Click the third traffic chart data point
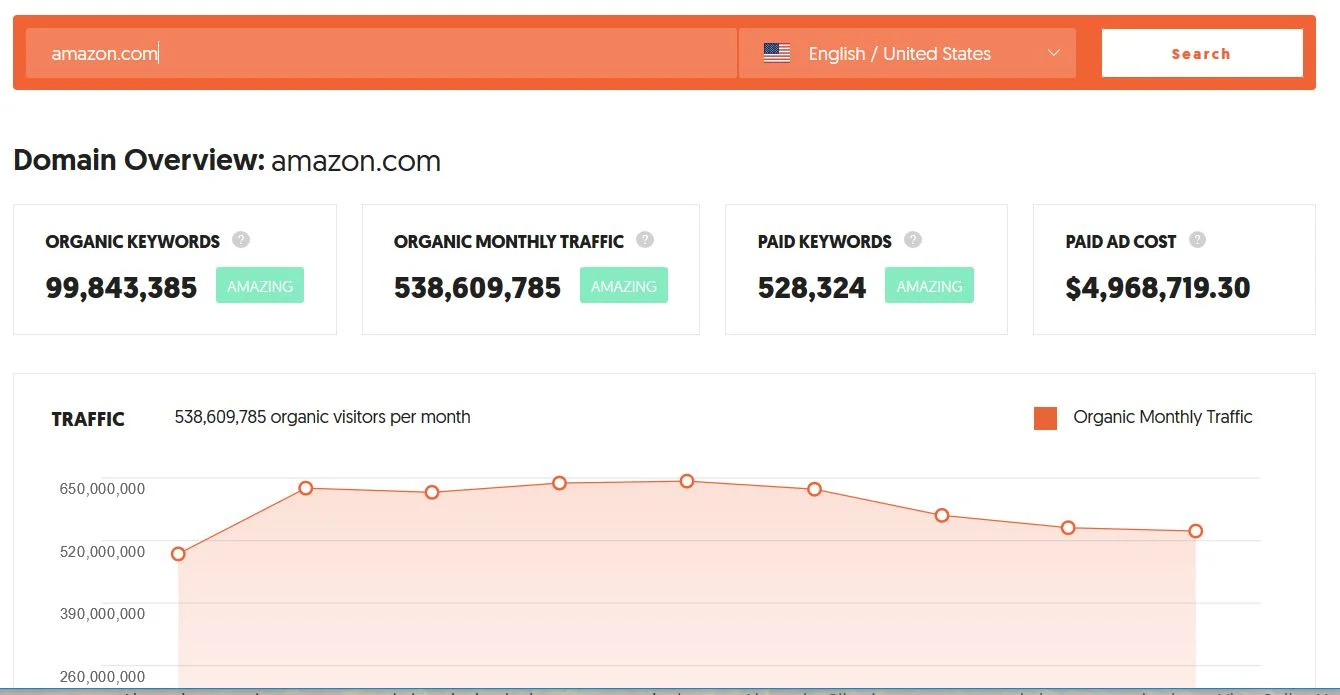Screen dimensions: 1340x695 (x=432, y=492)
